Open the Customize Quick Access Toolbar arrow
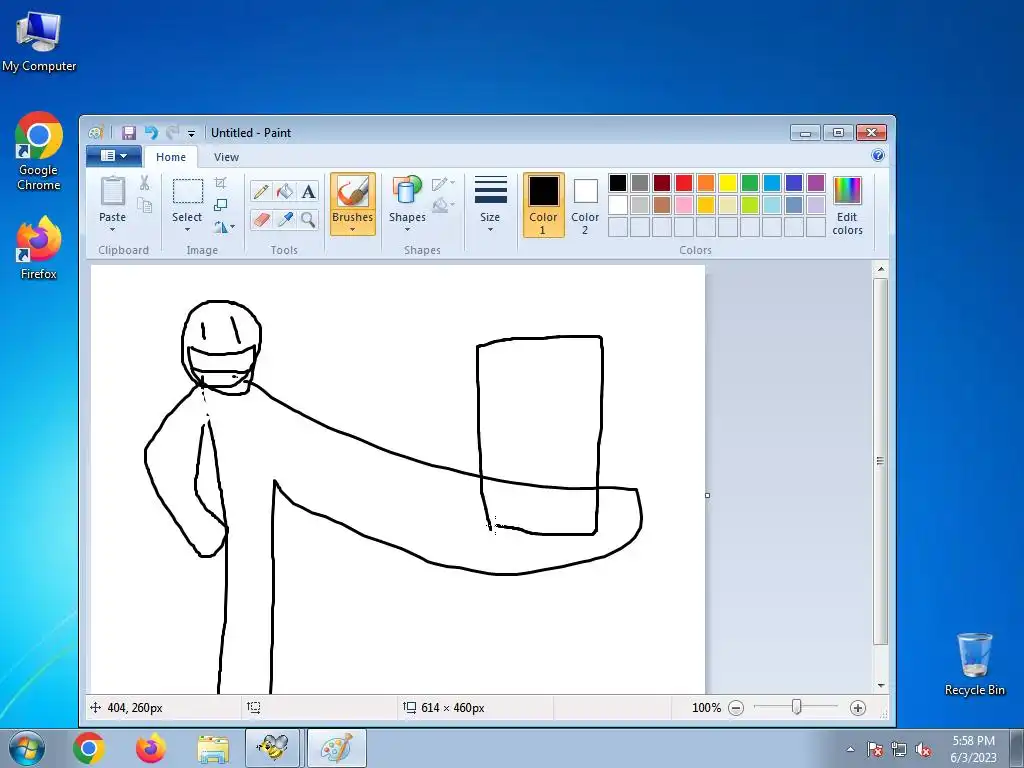Screen dimensions: 1024x768 pyautogui.click(x=191, y=133)
